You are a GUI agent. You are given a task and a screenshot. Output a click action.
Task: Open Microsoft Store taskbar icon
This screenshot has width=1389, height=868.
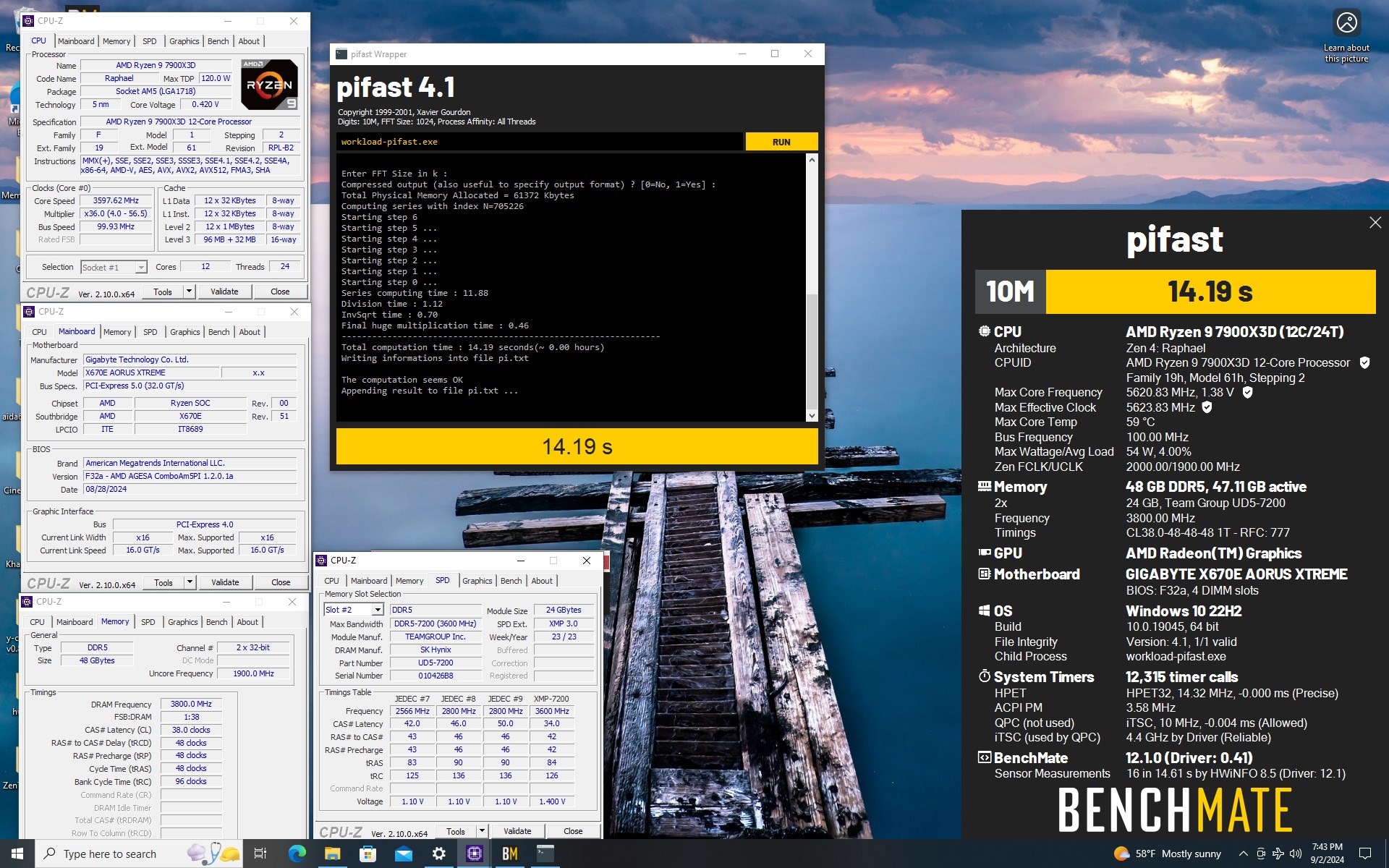[368, 854]
